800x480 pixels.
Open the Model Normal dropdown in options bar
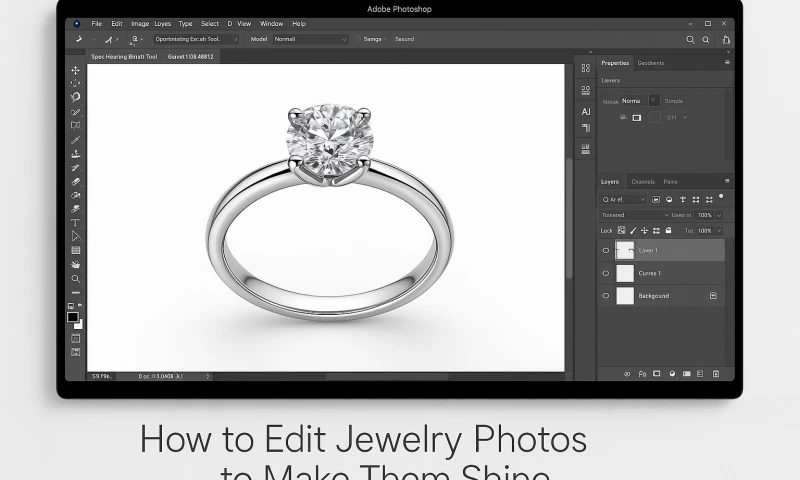tap(311, 39)
